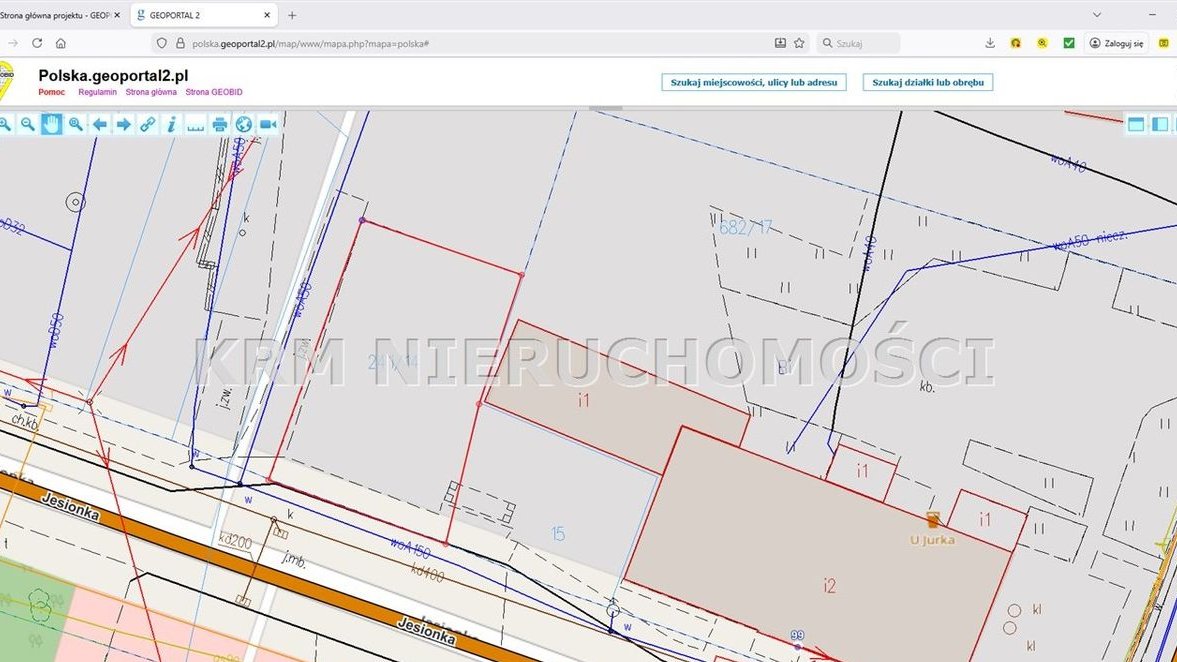The image size is (1177, 662).
Task: Expand the list all tabs chevron
Action: [x=1097, y=15]
